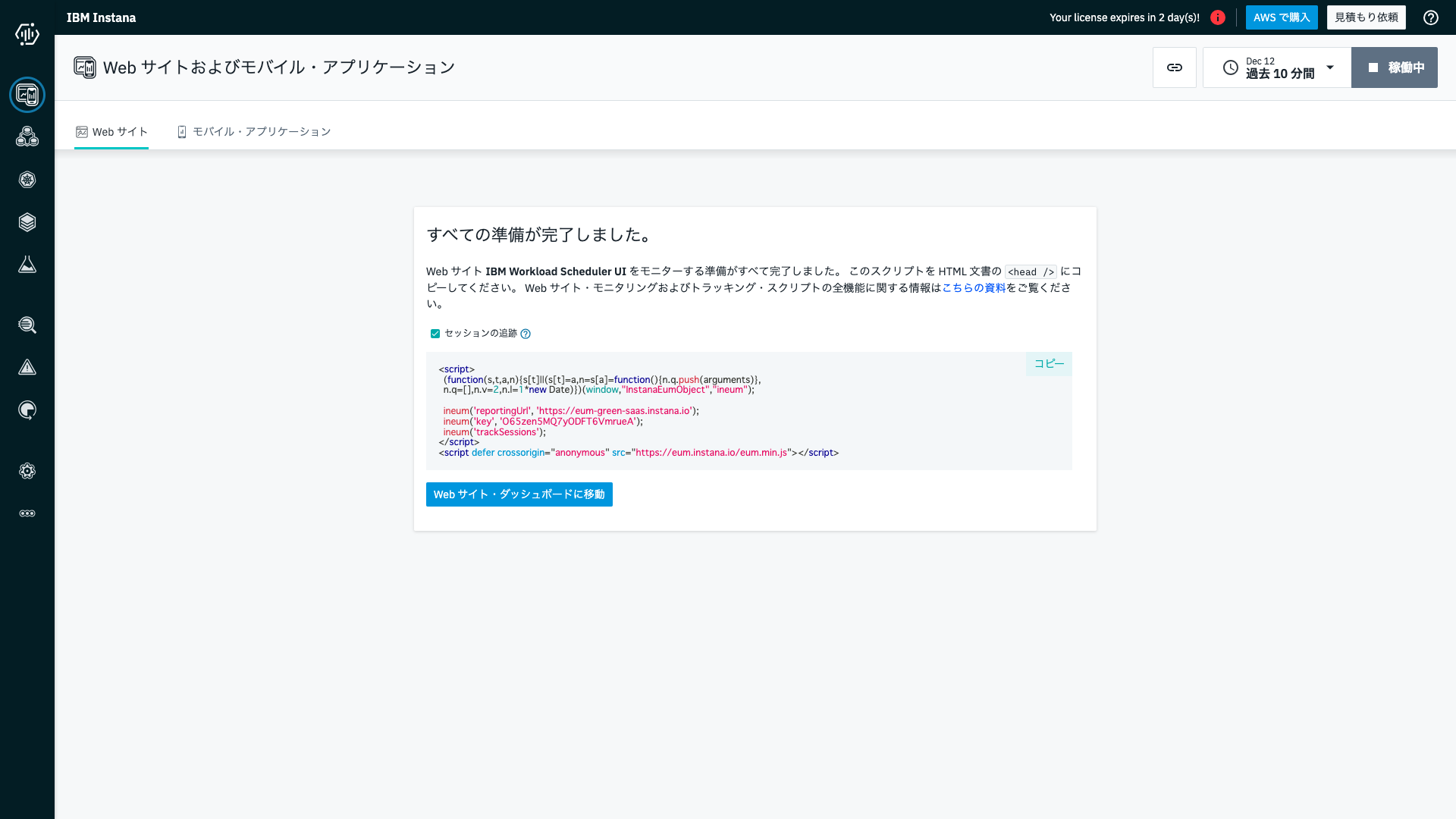Open the More options ellipsis icon
1456x819 pixels.
[27, 513]
